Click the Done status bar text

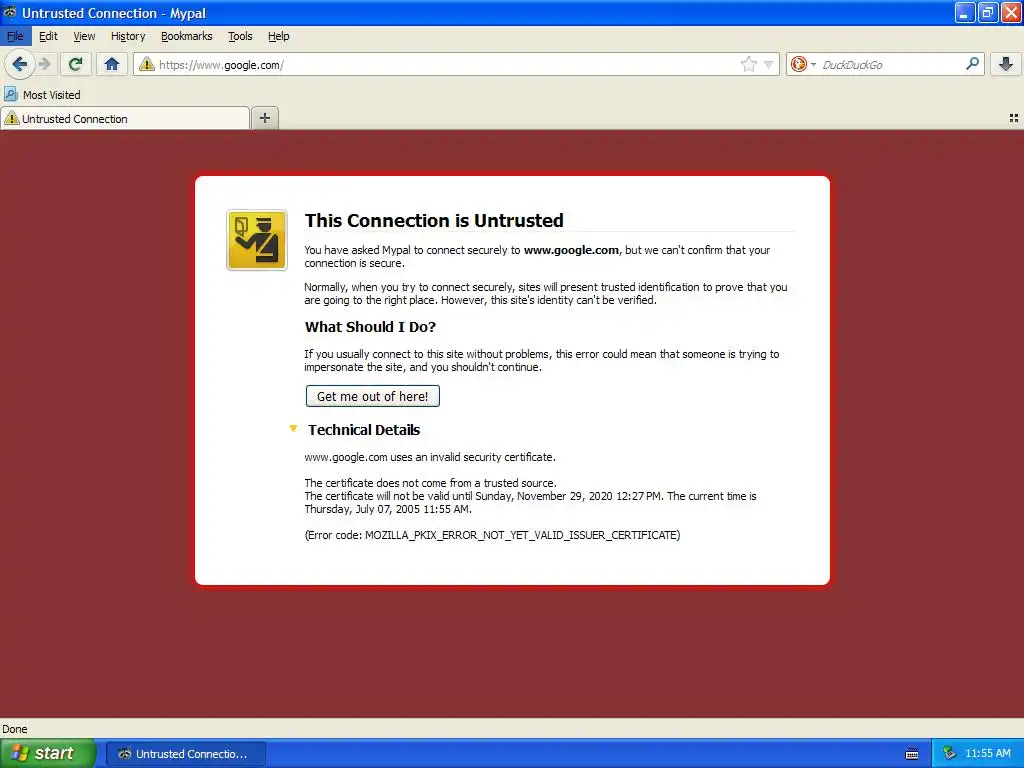[x=15, y=729]
